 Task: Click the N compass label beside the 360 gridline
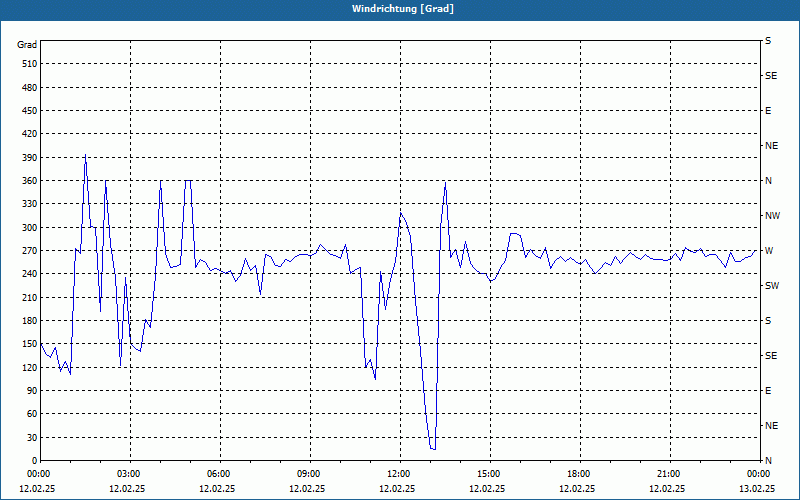[768, 181]
